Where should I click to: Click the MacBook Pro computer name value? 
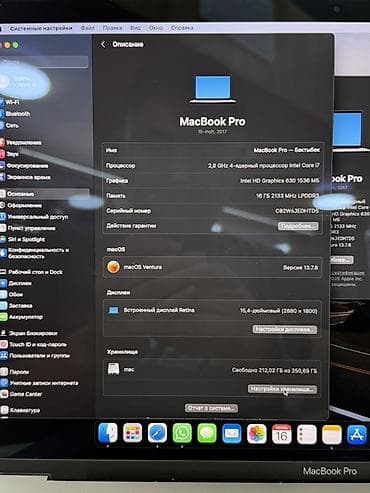tap(287, 150)
